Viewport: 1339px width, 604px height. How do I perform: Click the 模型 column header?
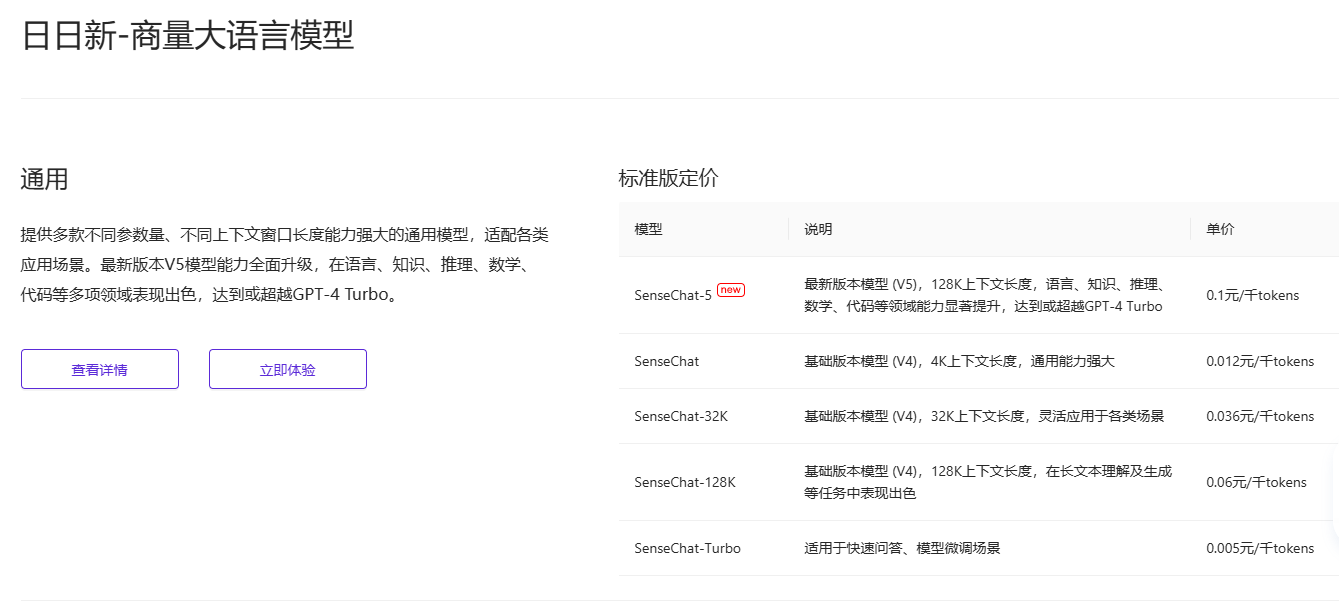(x=648, y=229)
